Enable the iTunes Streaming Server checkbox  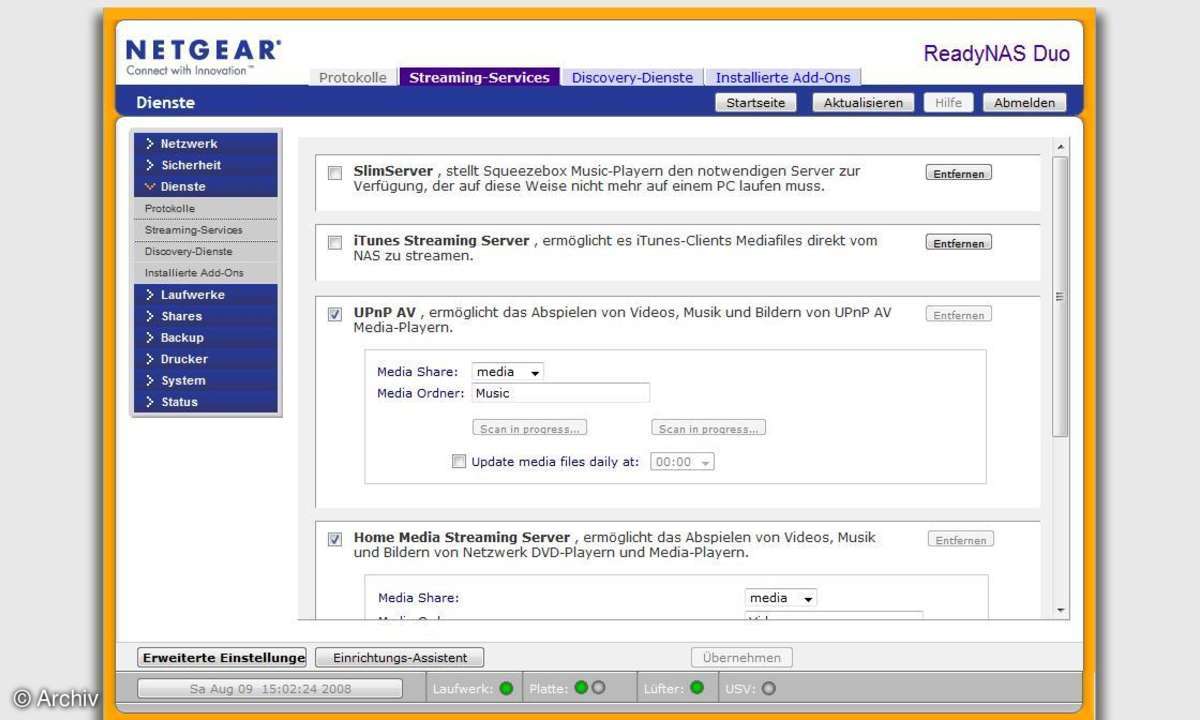point(335,242)
